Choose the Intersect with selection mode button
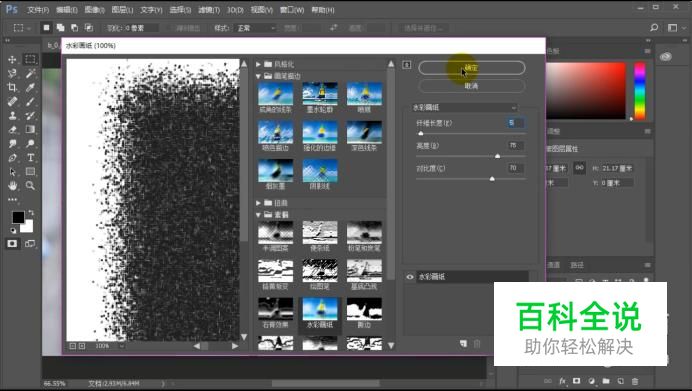 point(89,28)
